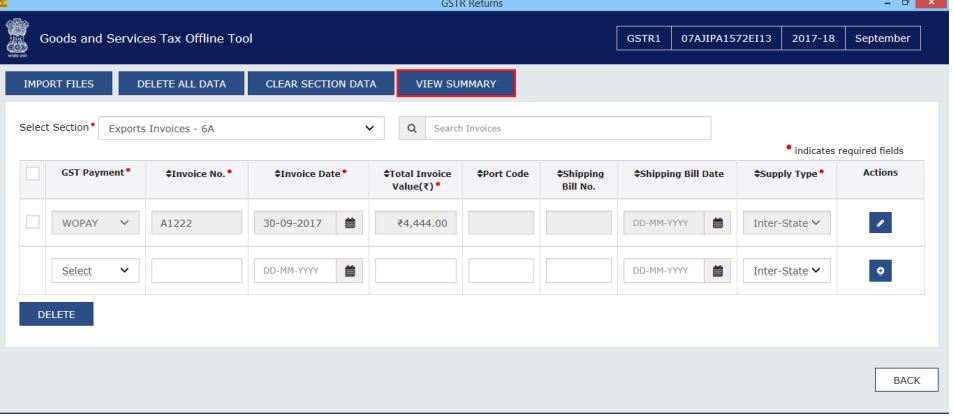Sort table by Port Code column

pos(503,173)
